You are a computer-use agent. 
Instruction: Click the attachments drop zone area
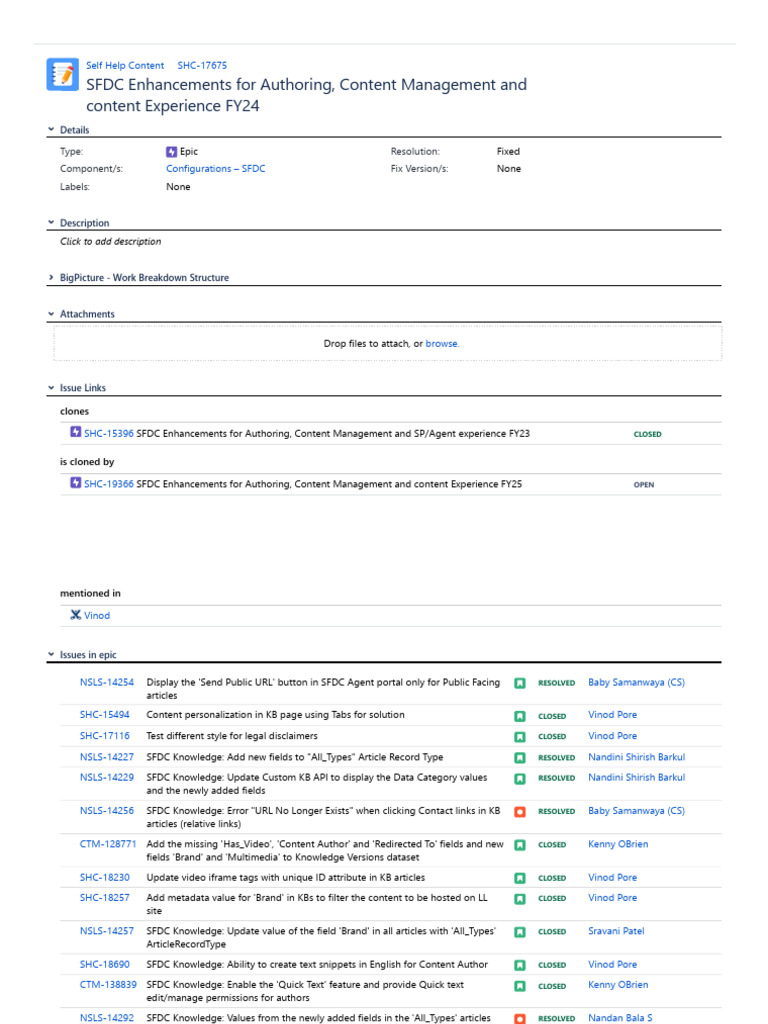pyautogui.click(x=388, y=344)
